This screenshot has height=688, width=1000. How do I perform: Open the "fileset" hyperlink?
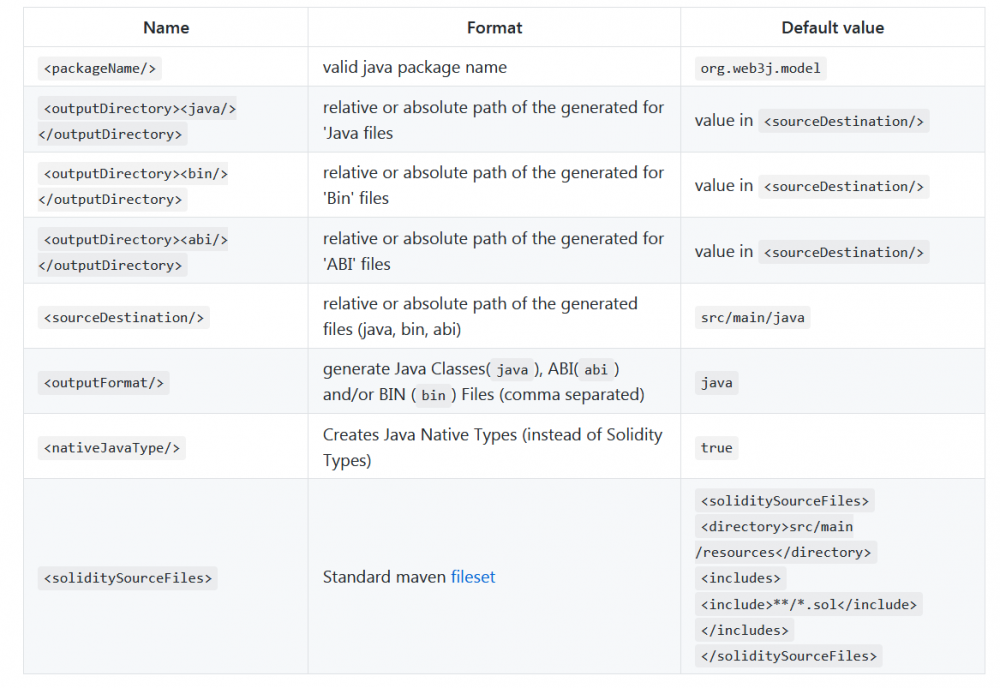473,577
